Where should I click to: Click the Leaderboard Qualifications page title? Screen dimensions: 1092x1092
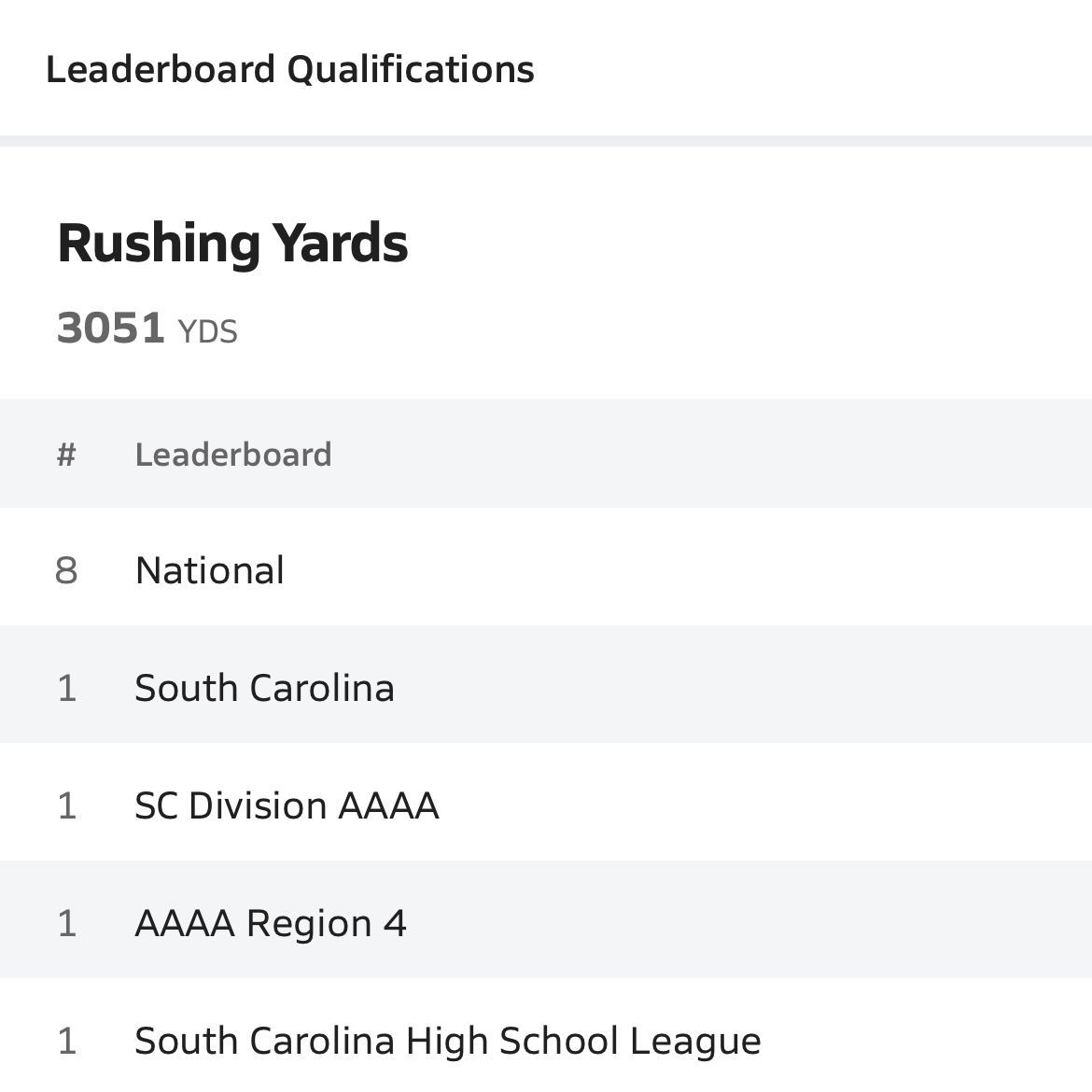click(x=289, y=70)
